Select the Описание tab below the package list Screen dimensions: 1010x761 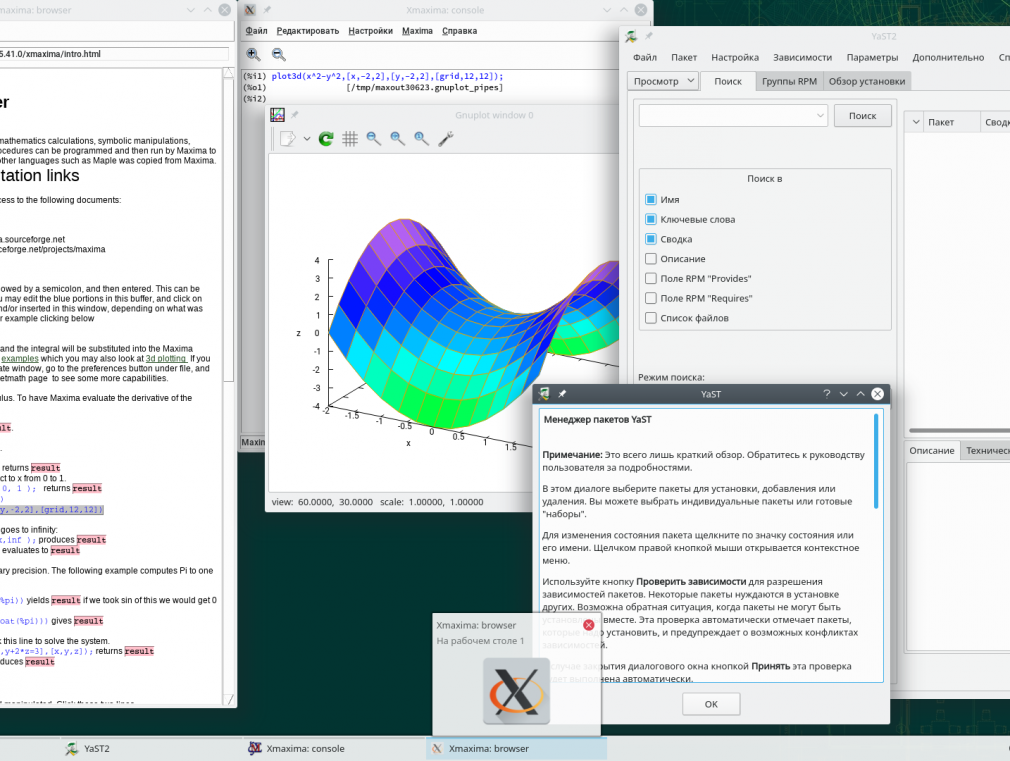(931, 450)
